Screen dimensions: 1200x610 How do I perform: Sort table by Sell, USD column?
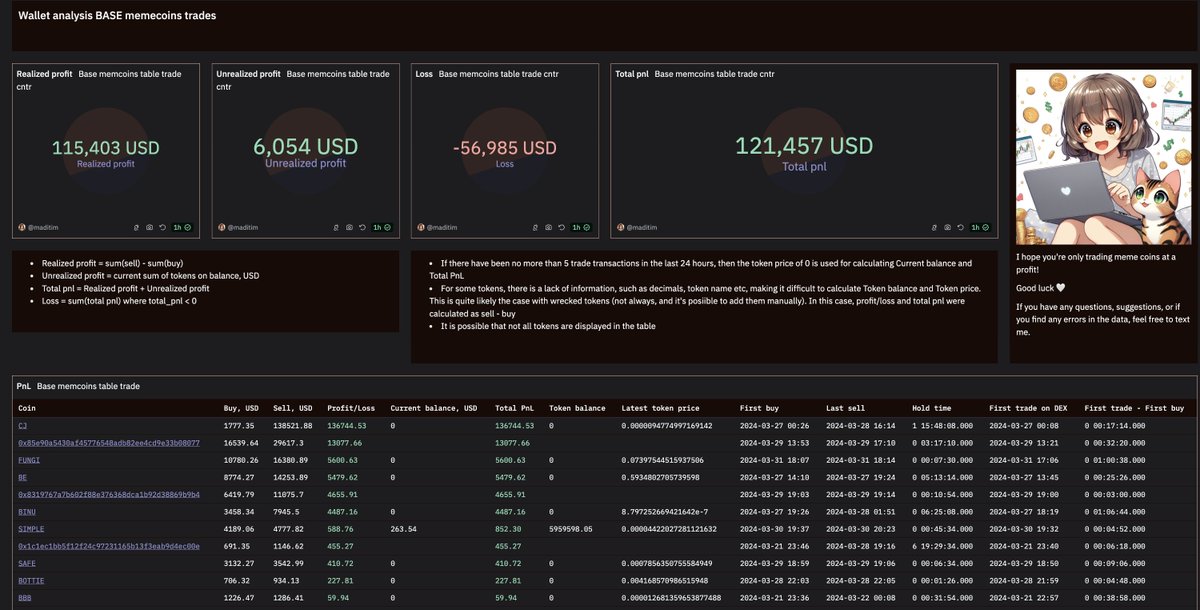coord(293,408)
